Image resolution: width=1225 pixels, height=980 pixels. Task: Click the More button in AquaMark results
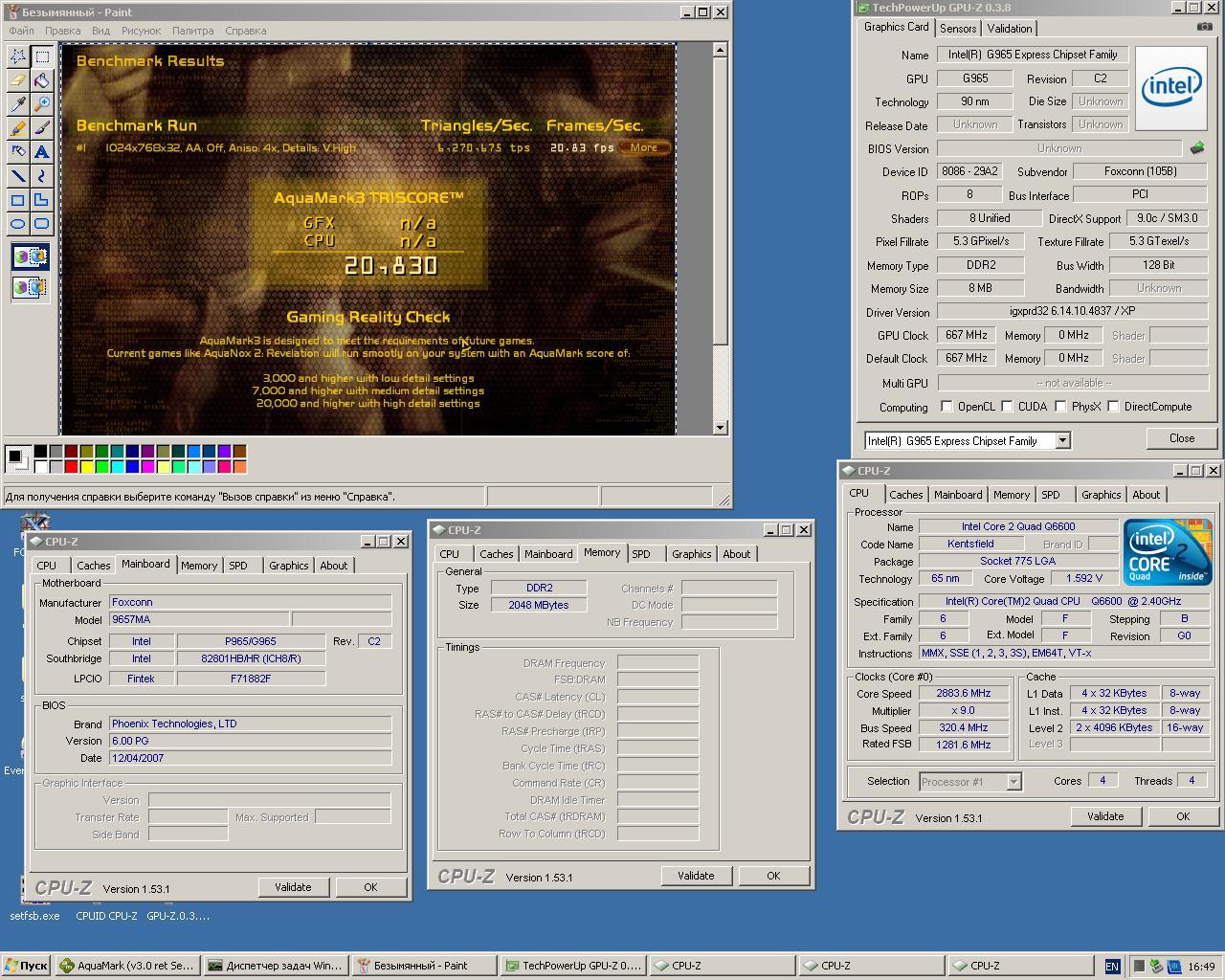(x=644, y=147)
